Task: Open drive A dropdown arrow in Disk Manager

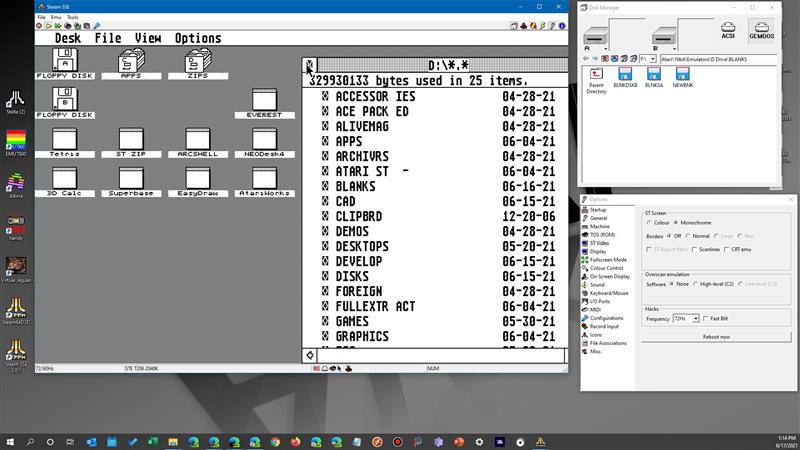Action: point(605,49)
